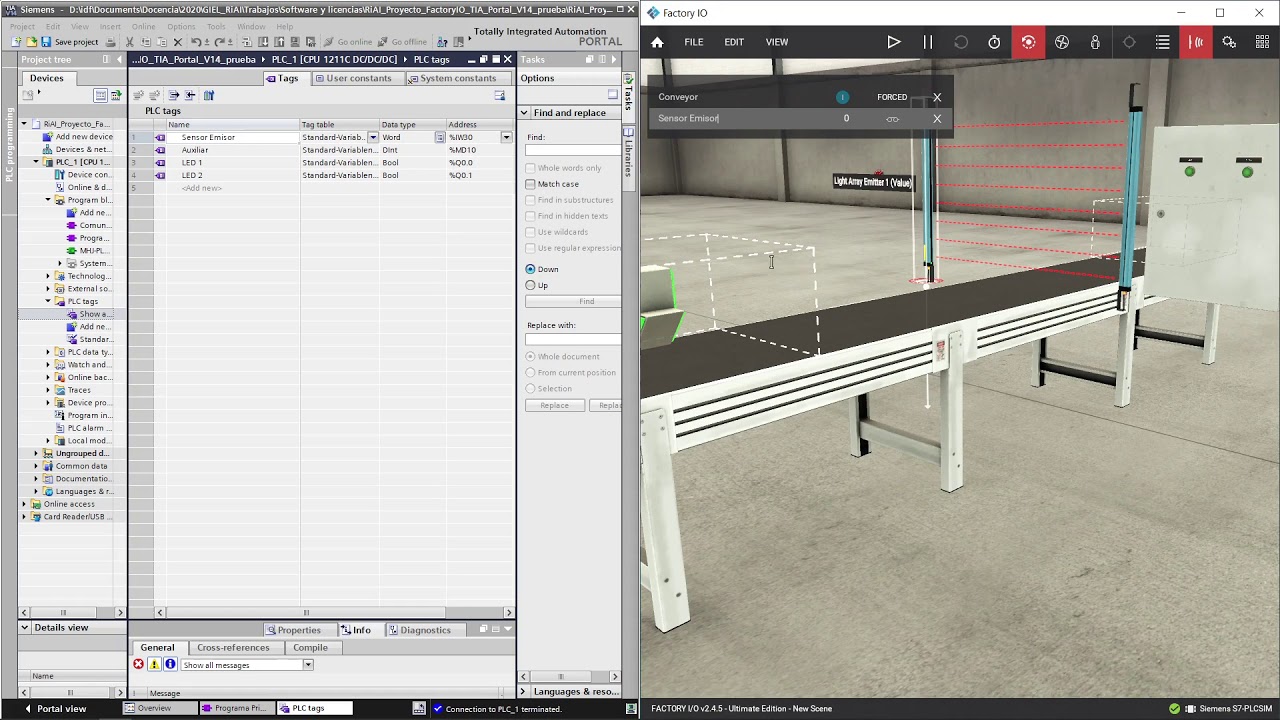Click Save project in TIA Portal toolbar
1280x720 pixels.
point(69,42)
